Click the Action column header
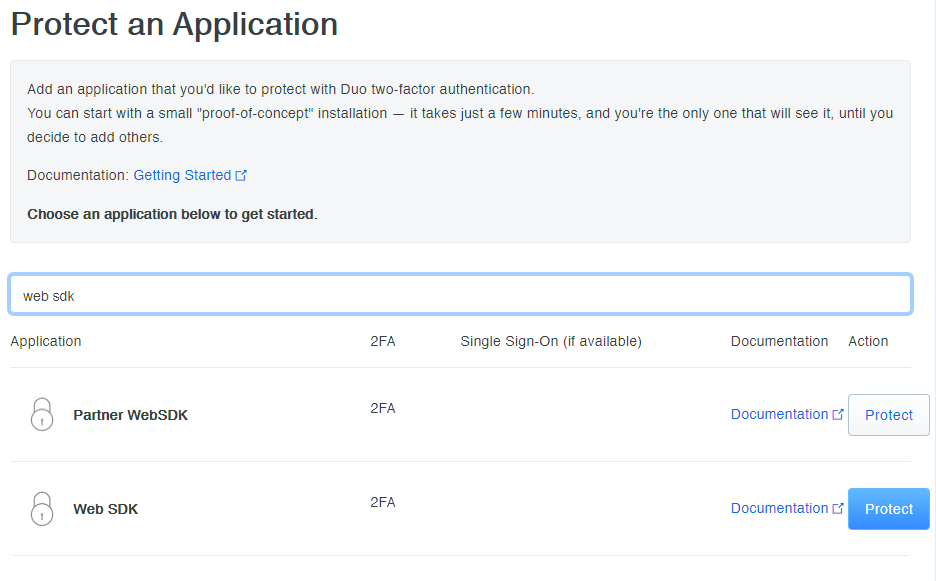This screenshot has height=581, width=936. click(x=868, y=341)
